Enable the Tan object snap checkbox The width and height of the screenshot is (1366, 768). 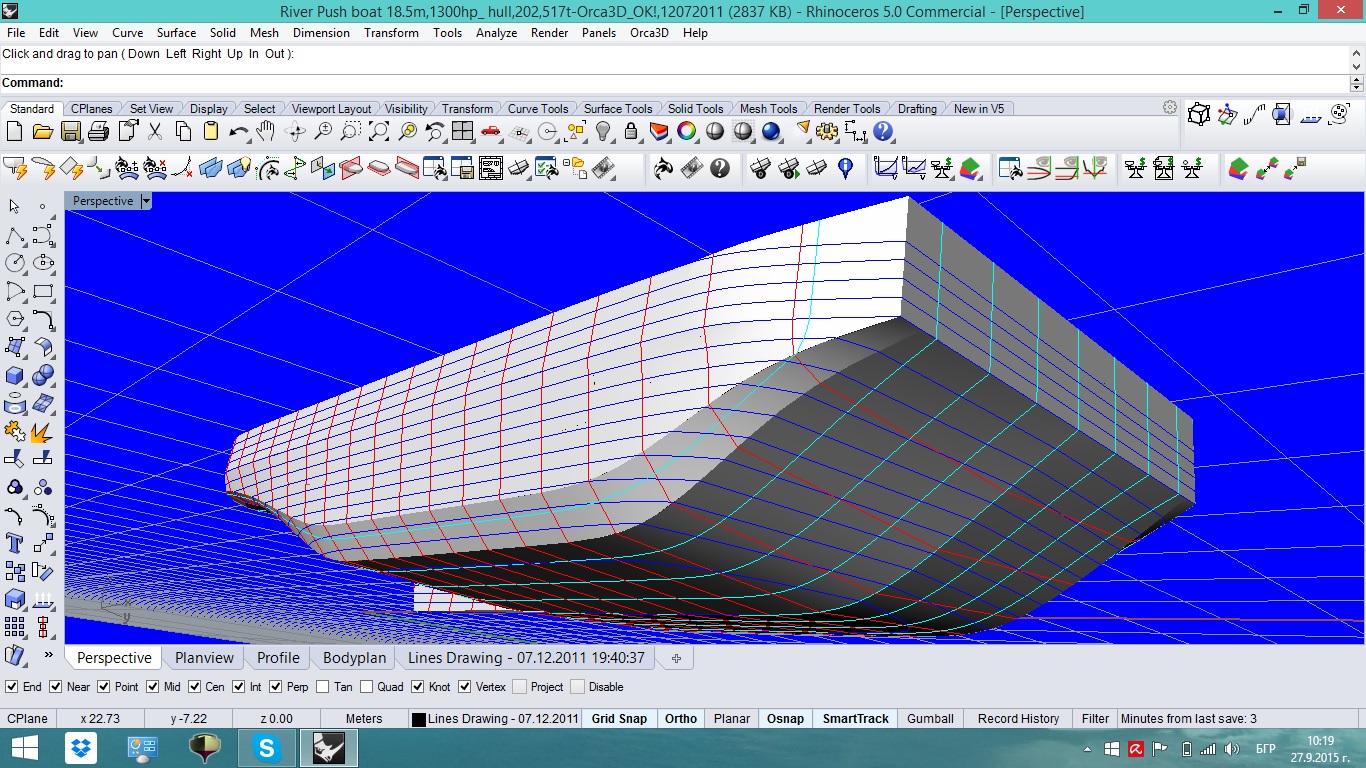pyautogui.click(x=322, y=687)
